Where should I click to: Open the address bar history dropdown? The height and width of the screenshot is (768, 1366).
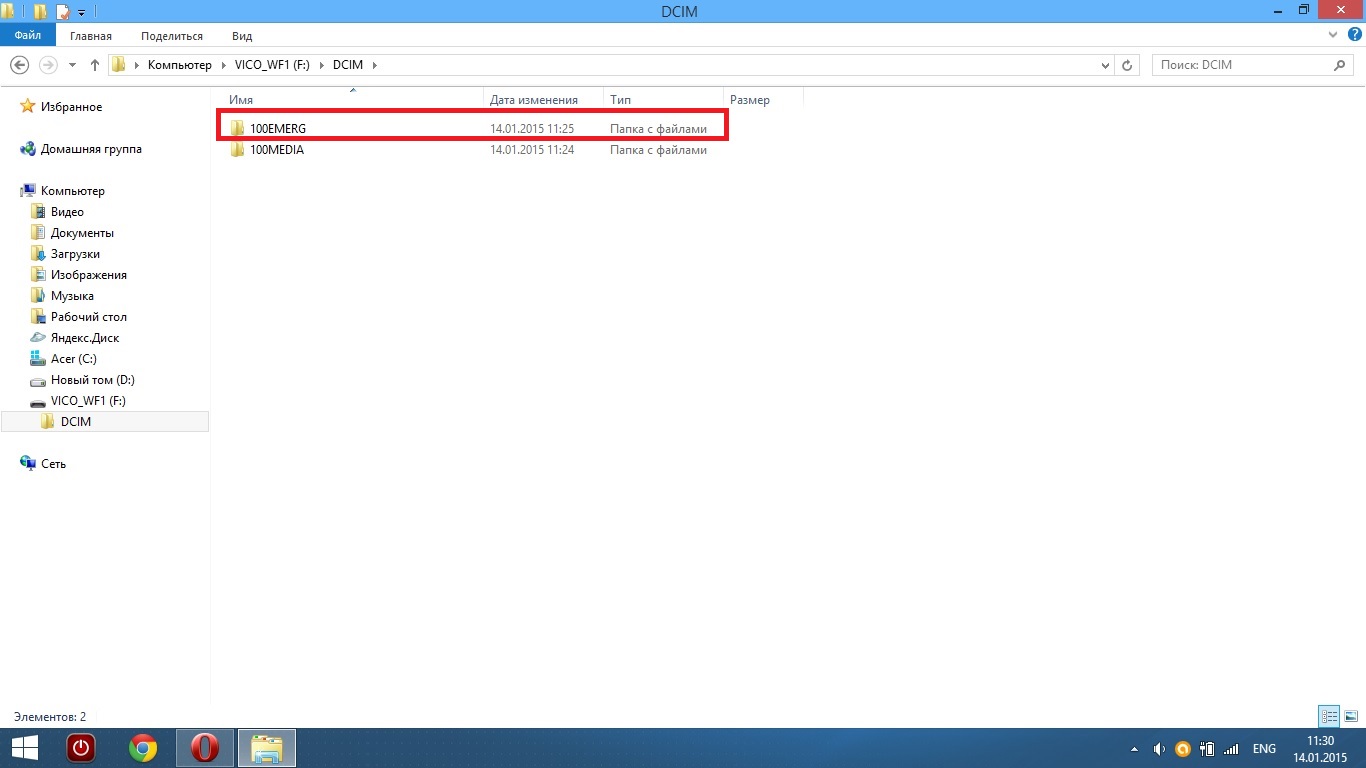coord(1104,65)
